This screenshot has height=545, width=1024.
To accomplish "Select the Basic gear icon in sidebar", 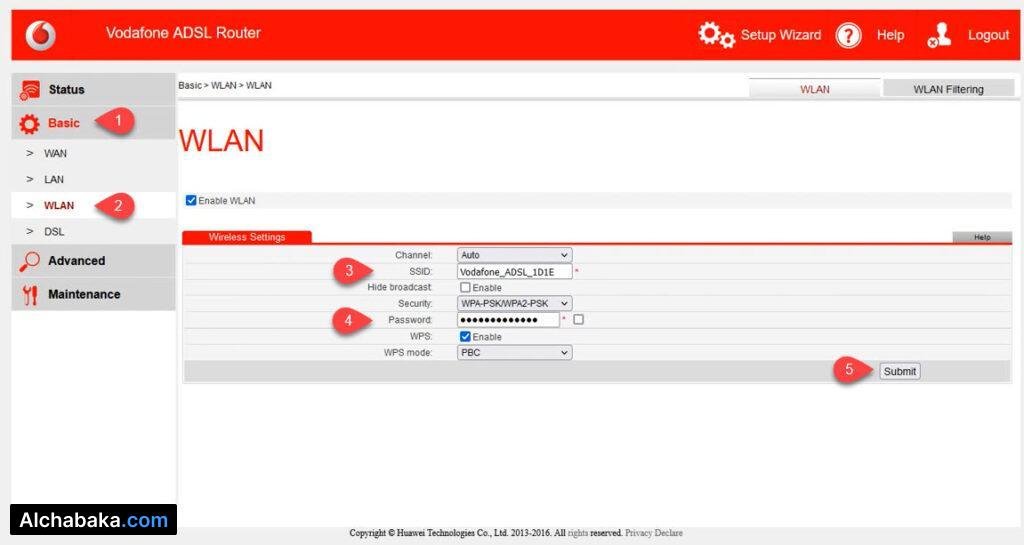I will 30,124.
